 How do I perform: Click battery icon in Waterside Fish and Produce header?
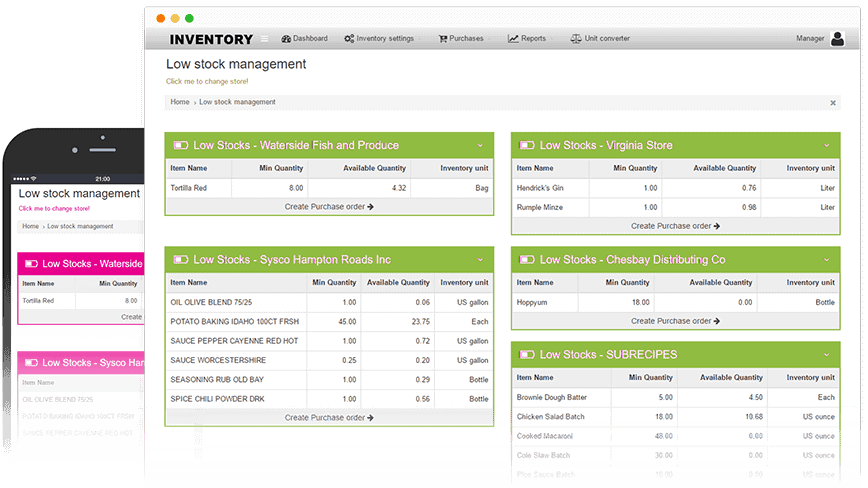180,146
